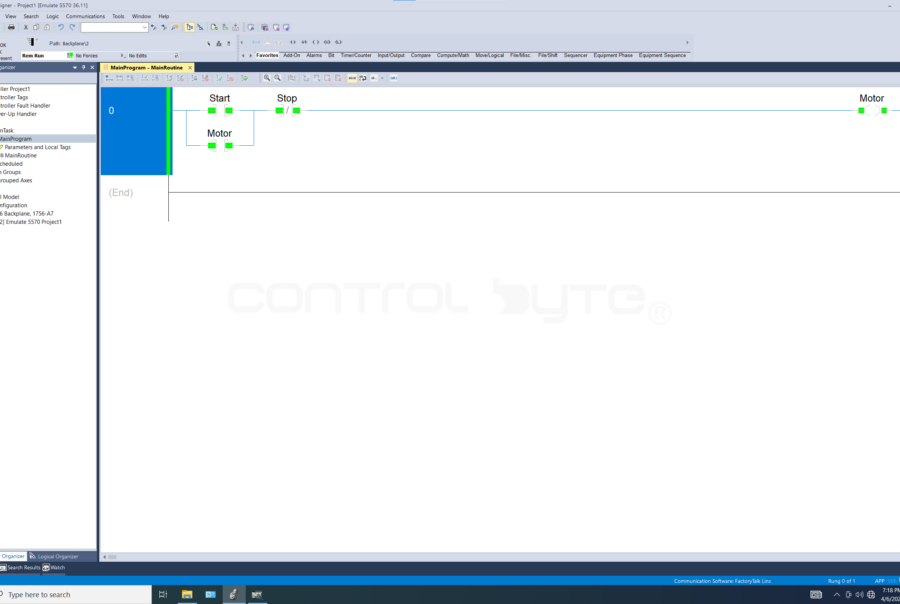The image size is (900, 604).
Task: Click the Start contact on rung 0
Action: [x=220, y=110]
